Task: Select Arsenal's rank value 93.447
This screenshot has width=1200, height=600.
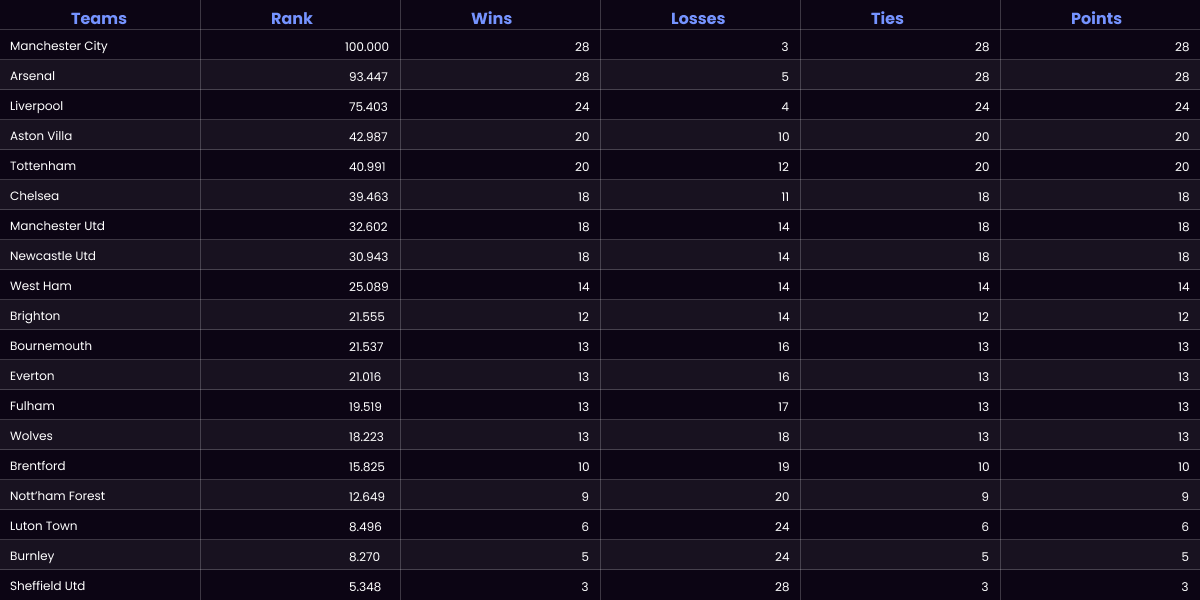Action: pos(368,77)
